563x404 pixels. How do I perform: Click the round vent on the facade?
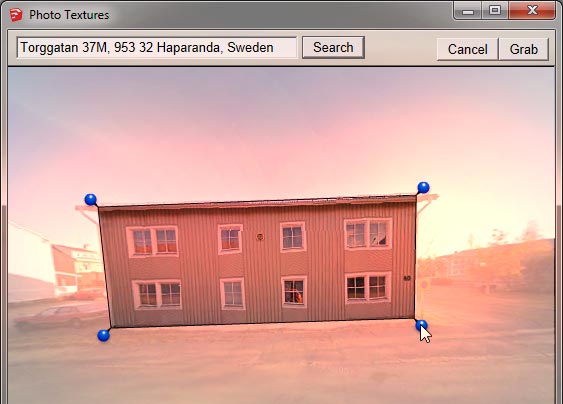coord(260,237)
